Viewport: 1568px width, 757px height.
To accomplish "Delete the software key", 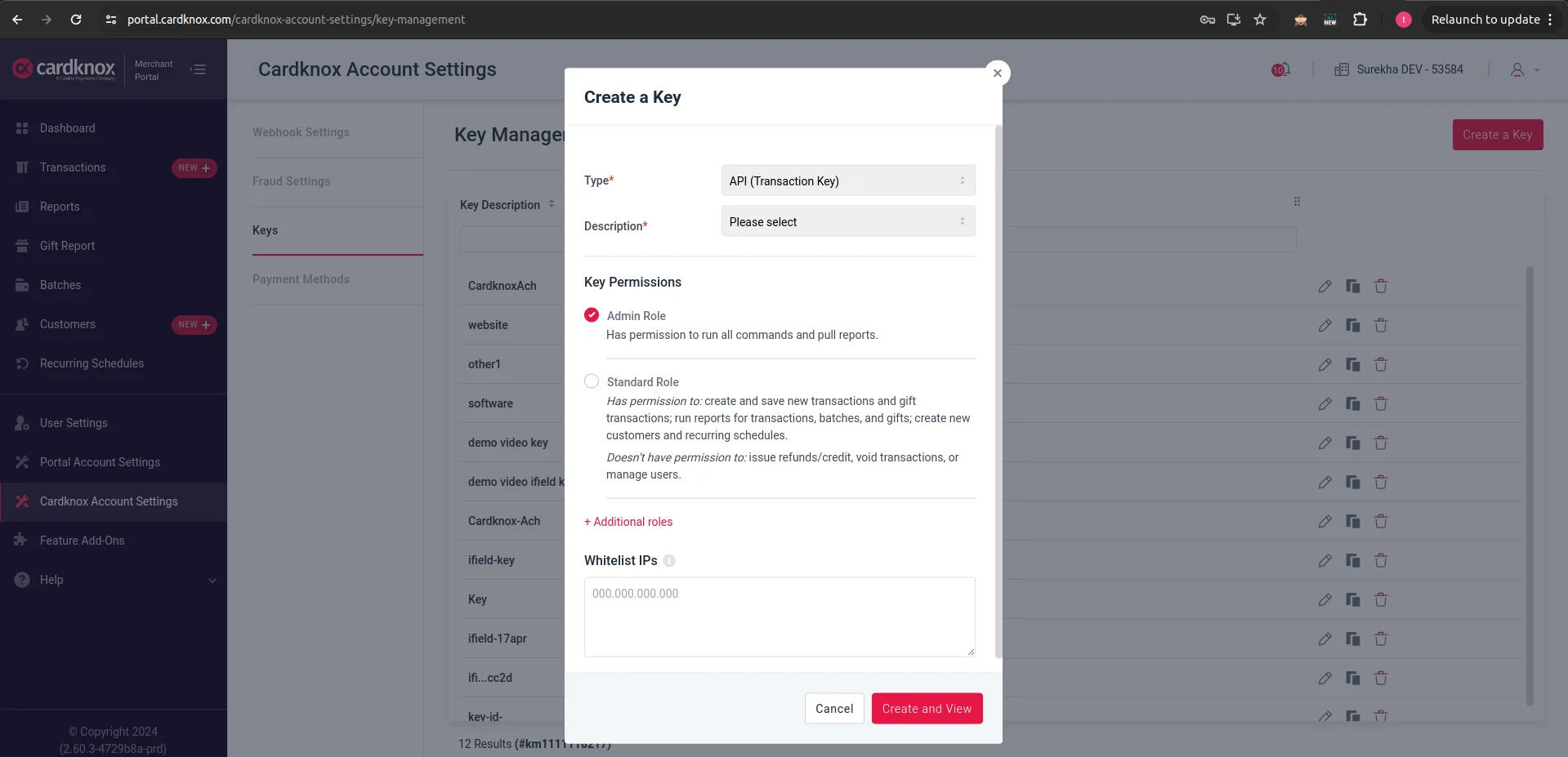I will 1381,403.
